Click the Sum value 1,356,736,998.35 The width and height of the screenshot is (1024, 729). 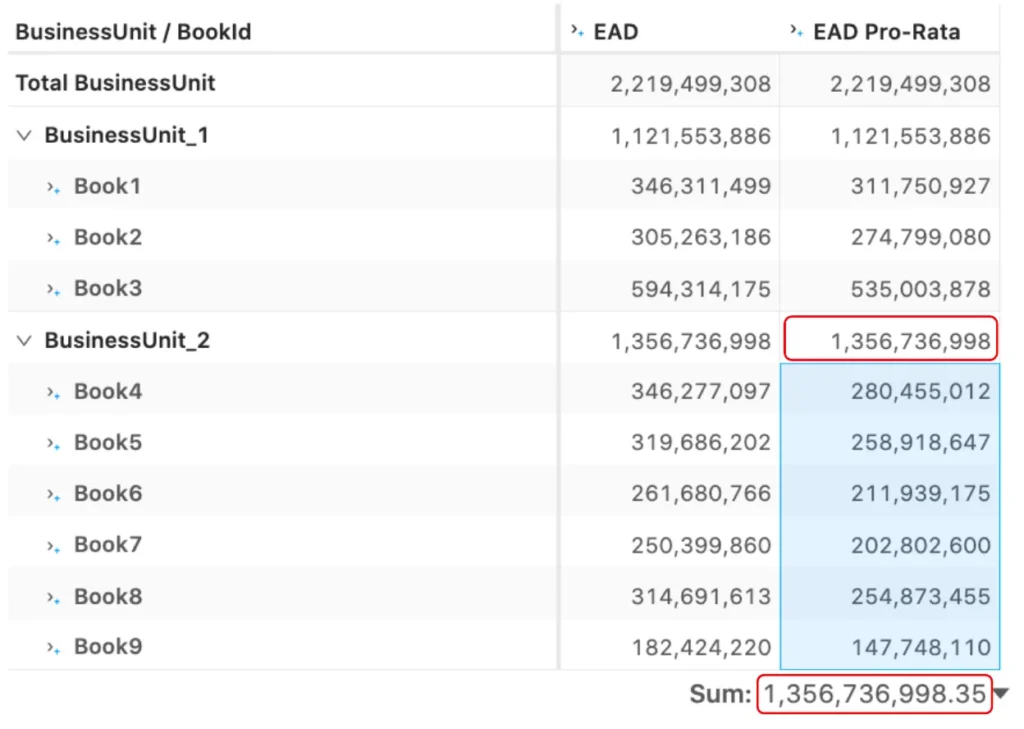point(874,694)
